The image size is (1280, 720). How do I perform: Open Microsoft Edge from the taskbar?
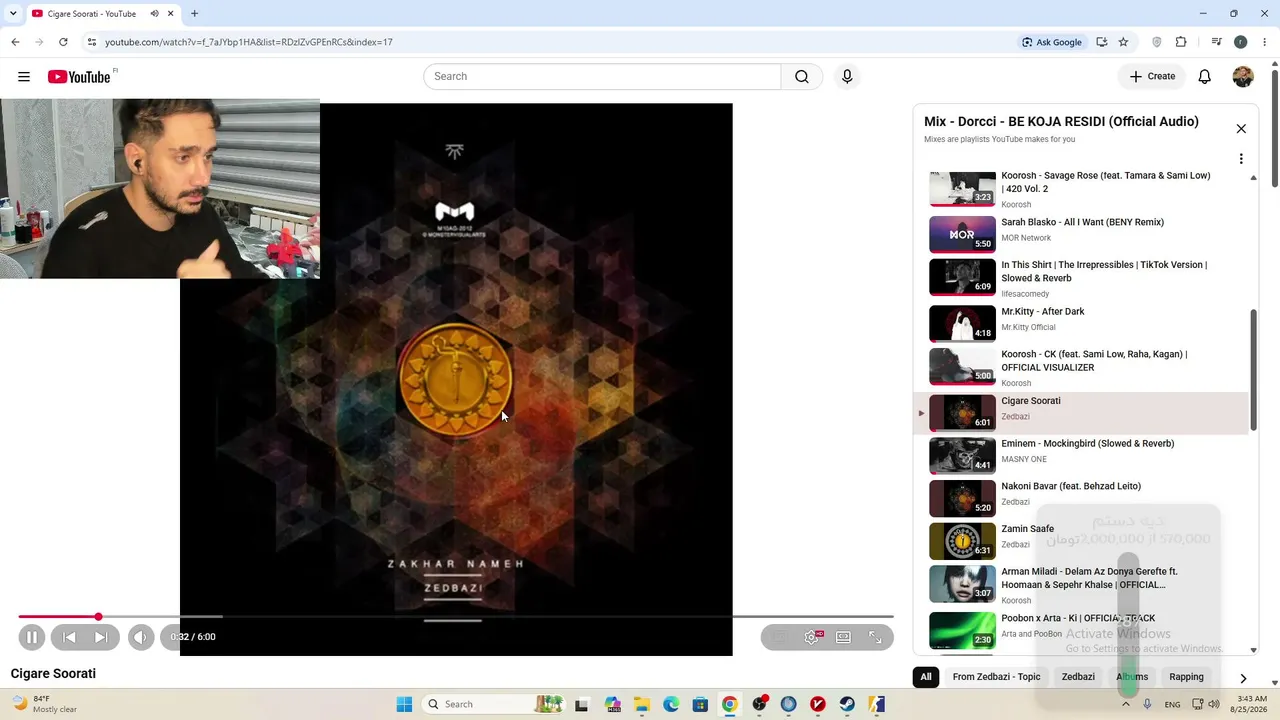pos(671,704)
